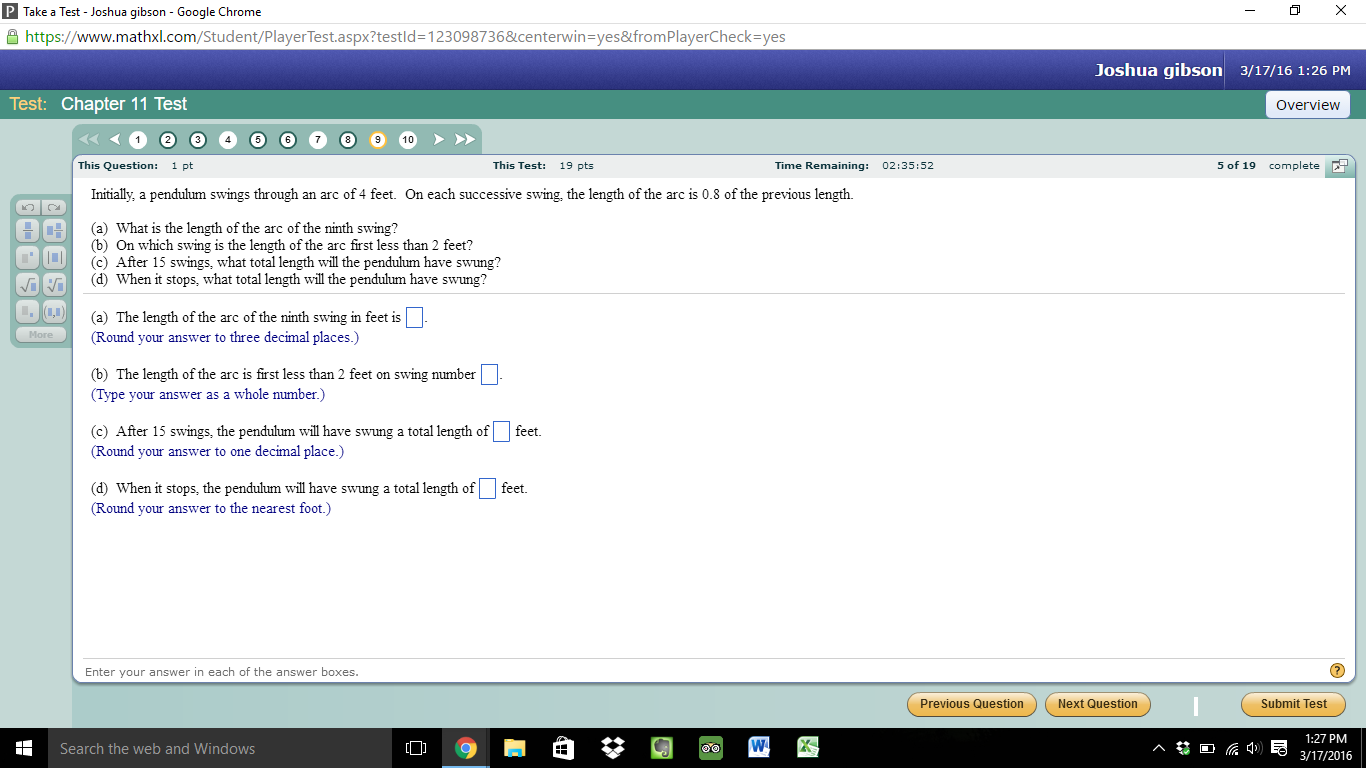1366x768 pixels.
Task: Click the Chrome address bar URL
Action: point(405,37)
